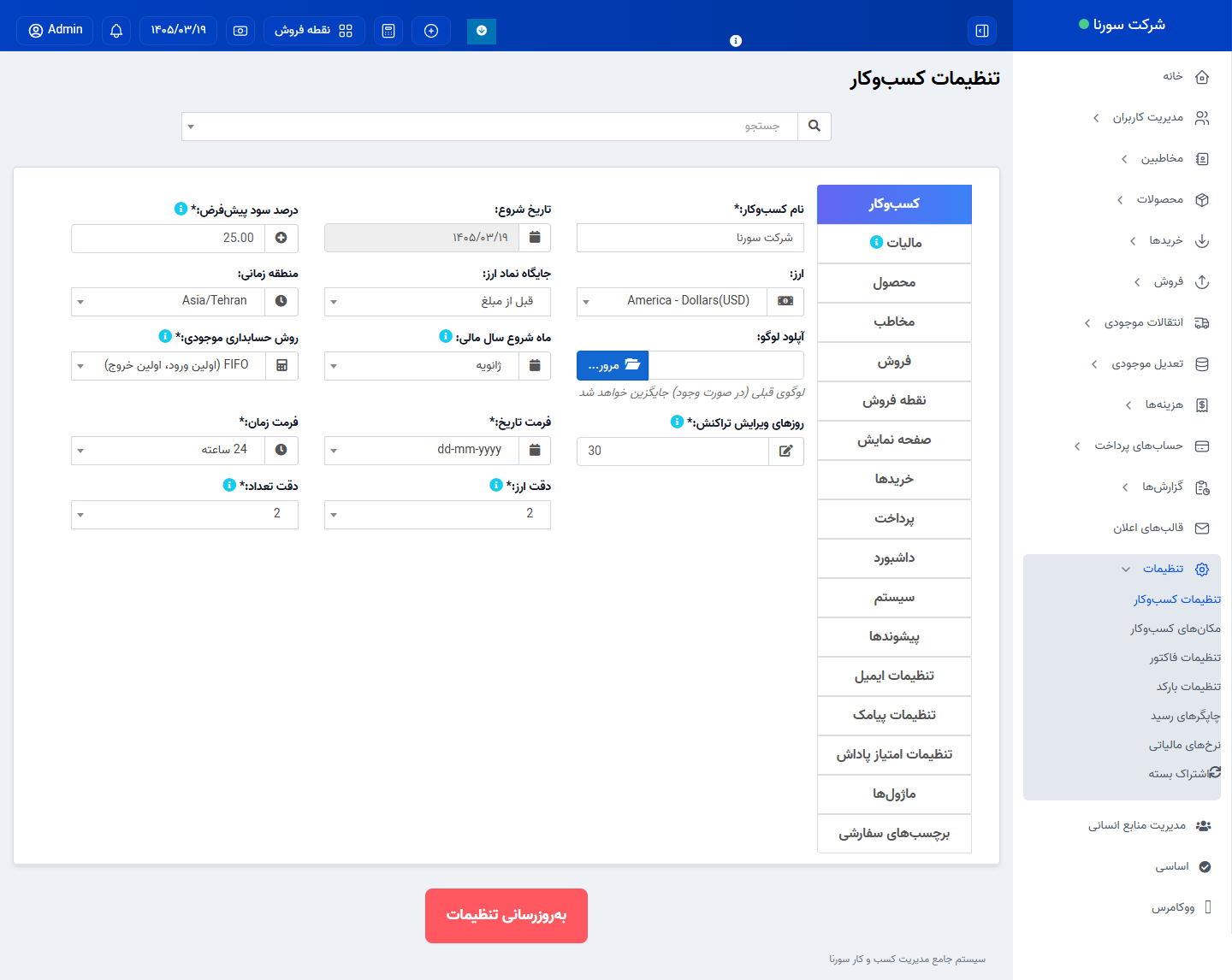Toggle the sidebar collapse icon
Image resolution: width=1232 pixels, height=980 pixels.
point(982,31)
